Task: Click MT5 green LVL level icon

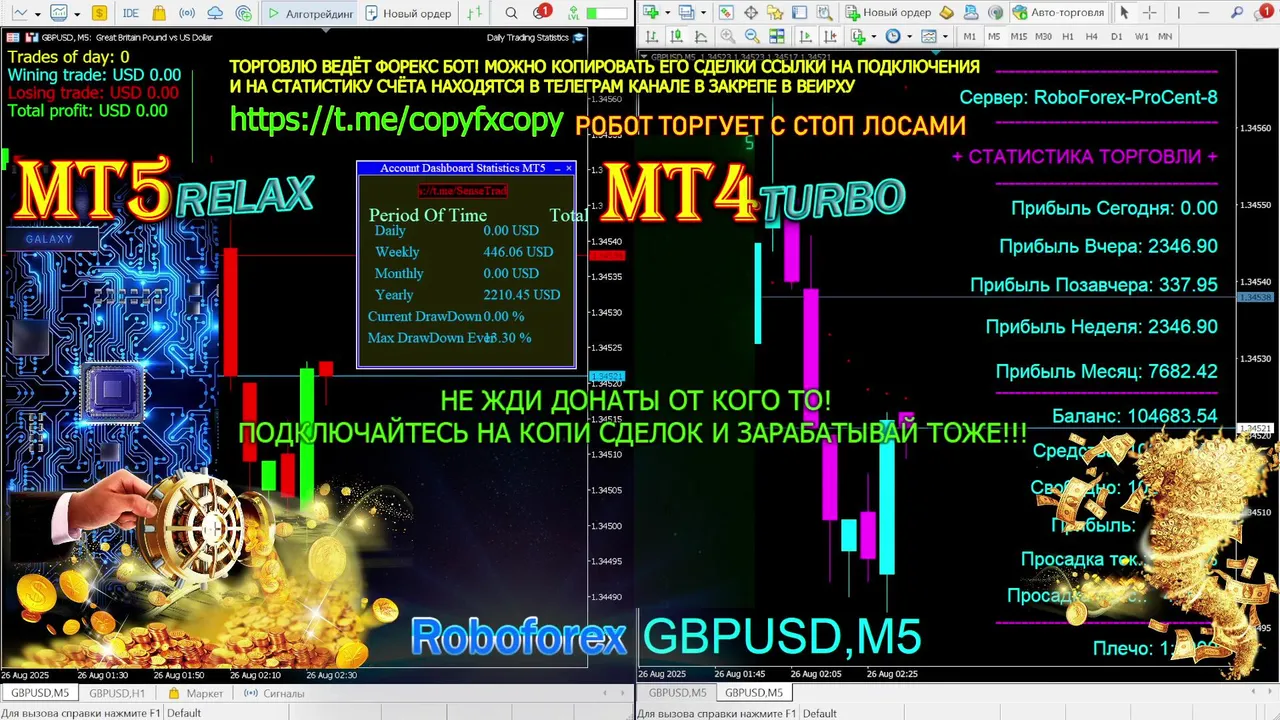Action: (x=573, y=13)
